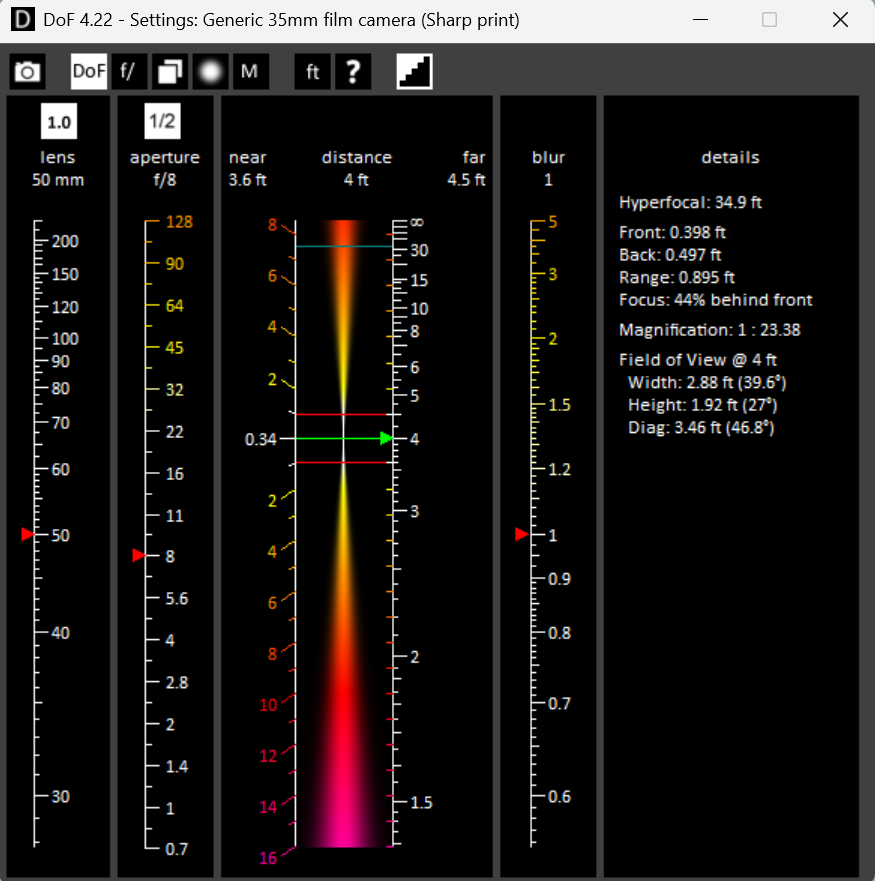The height and width of the screenshot is (881, 875).
Task: Click the red blur marker at 1
Action: [x=520, y=535]
